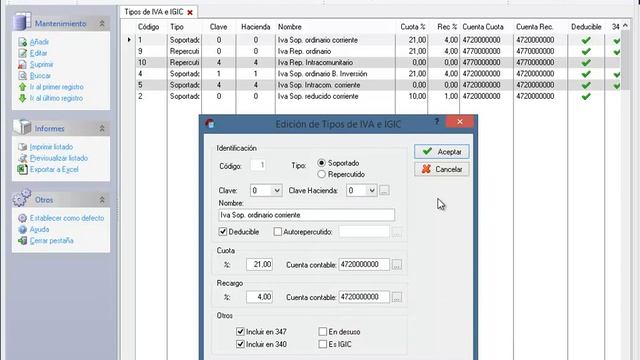Viewport: 640px width, 360px height.
Task: Check the Es IGIC checkbox
Action: click(323, 344)
